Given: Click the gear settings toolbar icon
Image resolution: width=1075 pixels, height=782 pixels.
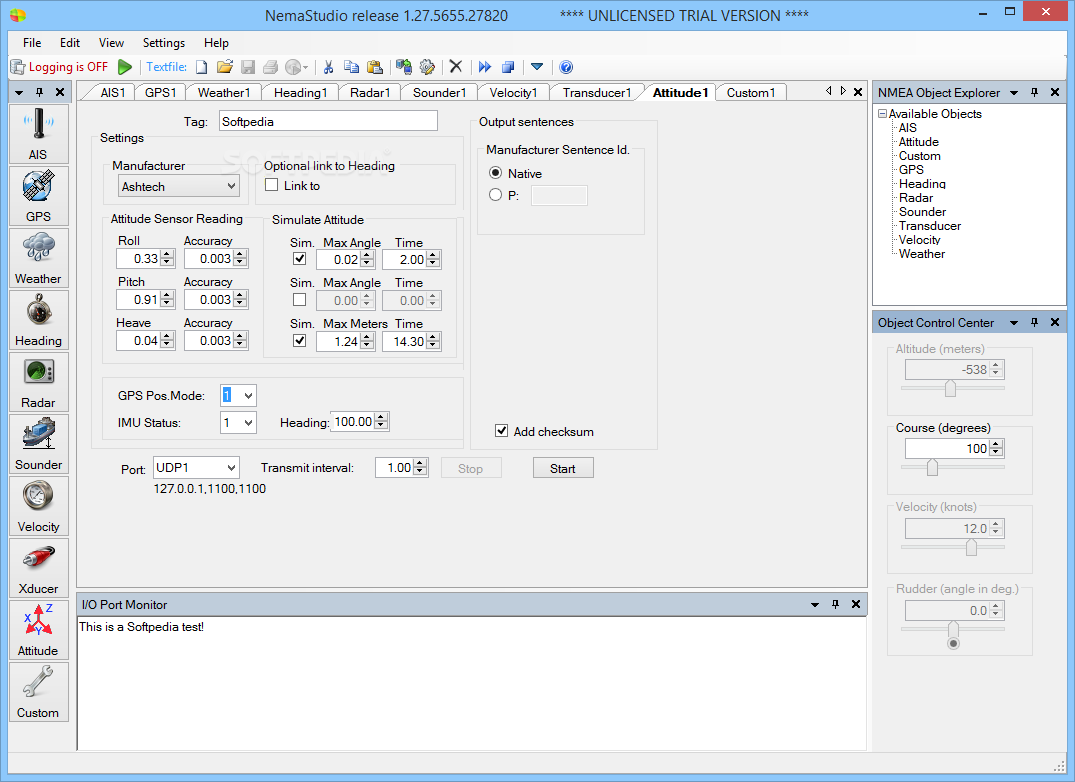Looking at the screenshot, I should (x=427, y=66).
